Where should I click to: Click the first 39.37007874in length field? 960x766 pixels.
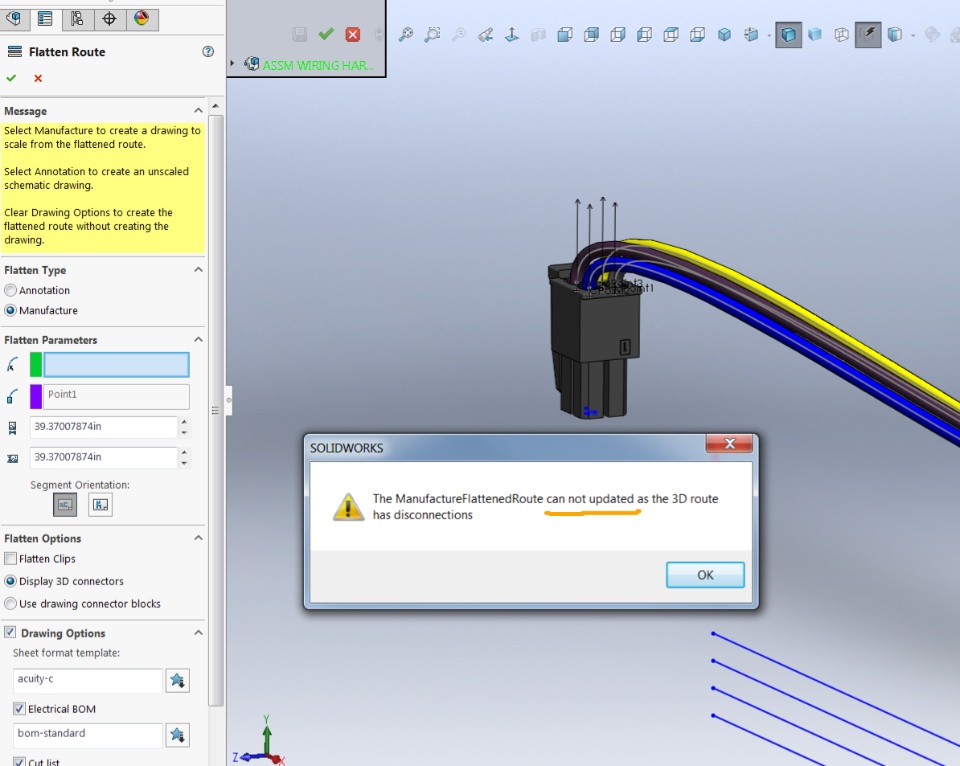[103, 427]
